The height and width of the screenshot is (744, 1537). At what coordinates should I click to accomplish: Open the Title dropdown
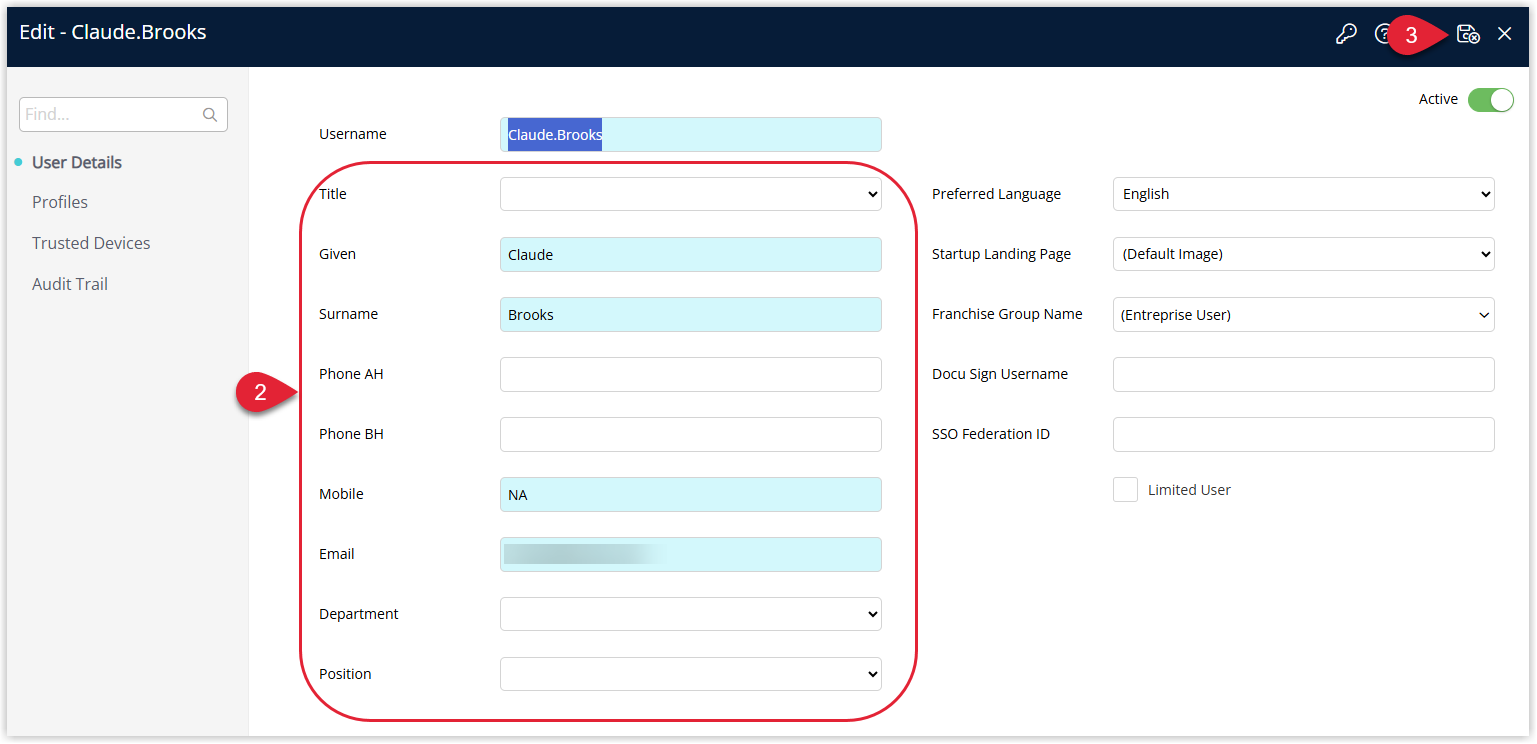click(691, 194)
